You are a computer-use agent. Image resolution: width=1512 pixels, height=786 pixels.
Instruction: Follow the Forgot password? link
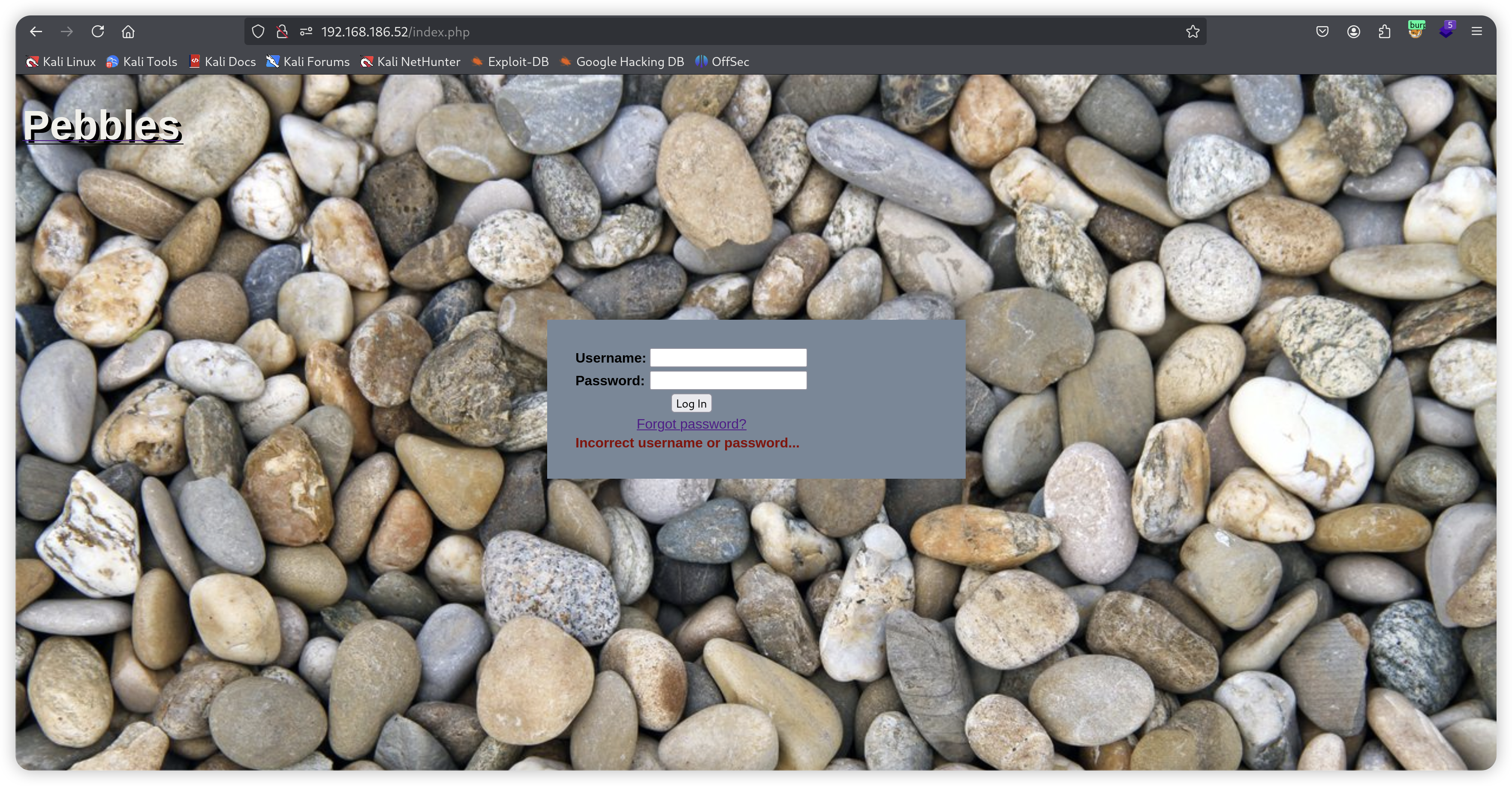click(691, 424)
